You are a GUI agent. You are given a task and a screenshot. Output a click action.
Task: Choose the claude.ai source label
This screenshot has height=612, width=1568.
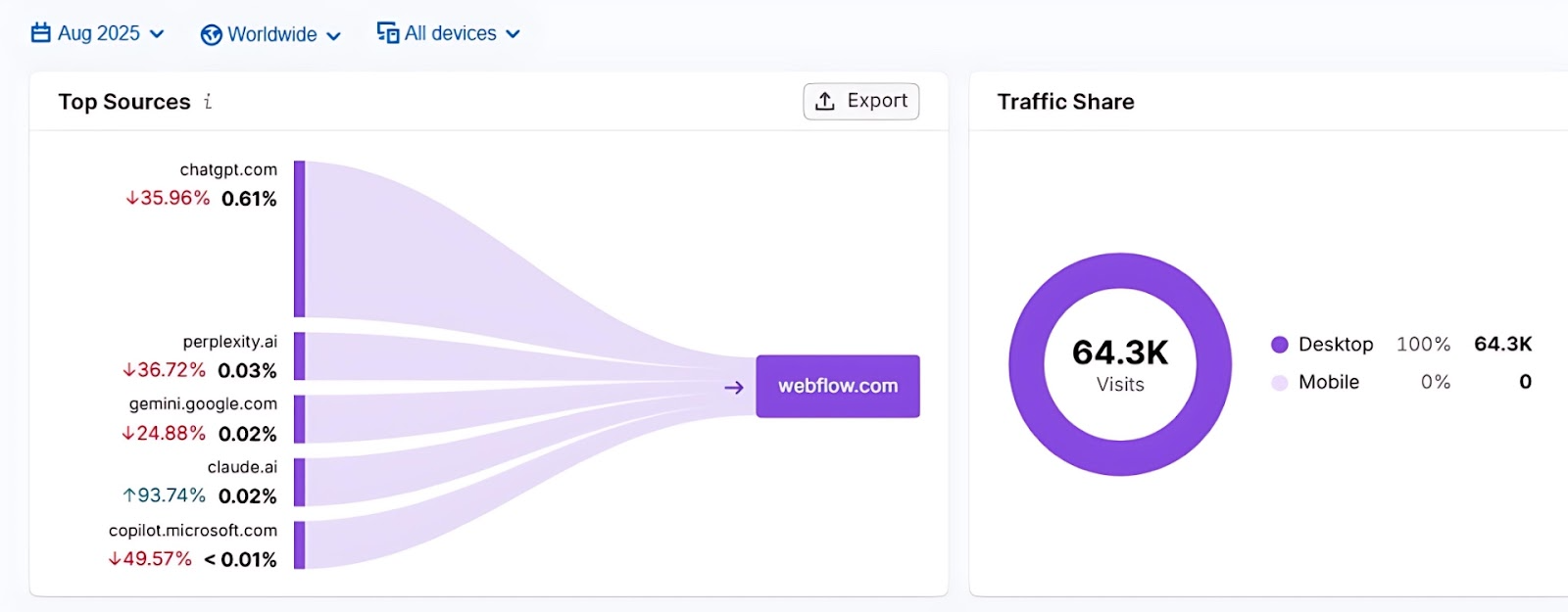coord(242,468)
